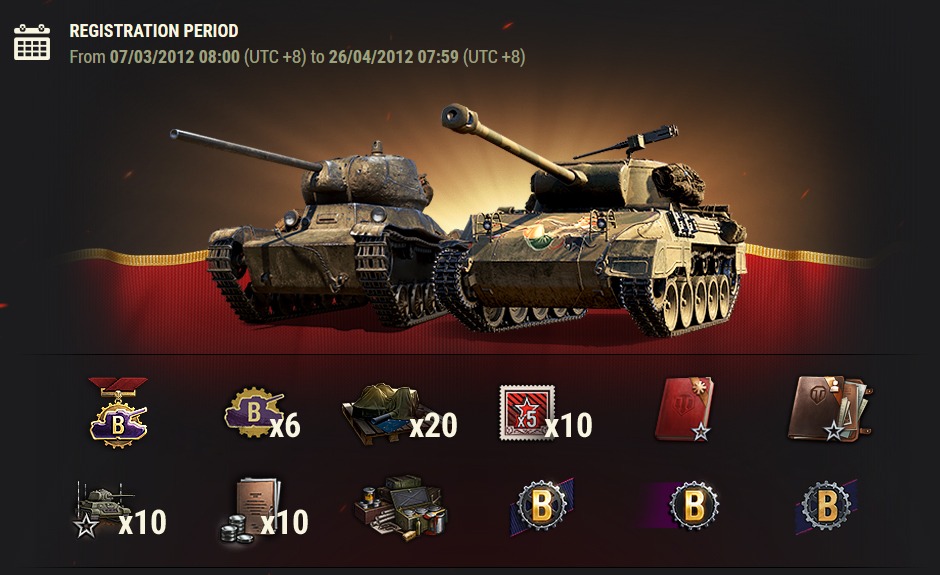Click the x20 quantity label
Screen dimensions: 940x575
point(433,425)
